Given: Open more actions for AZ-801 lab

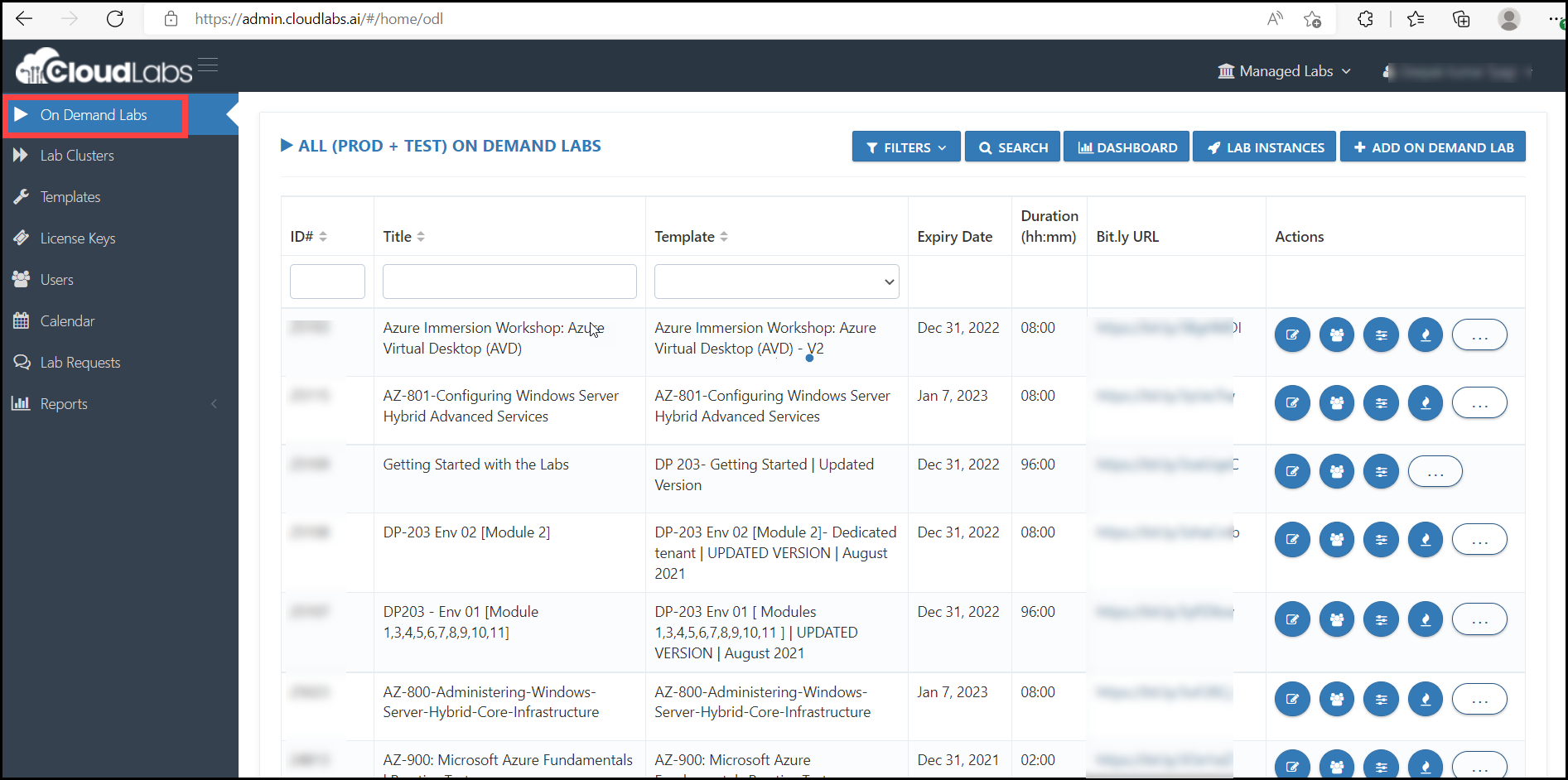Looking at the screenshot, I should 1479,403.
